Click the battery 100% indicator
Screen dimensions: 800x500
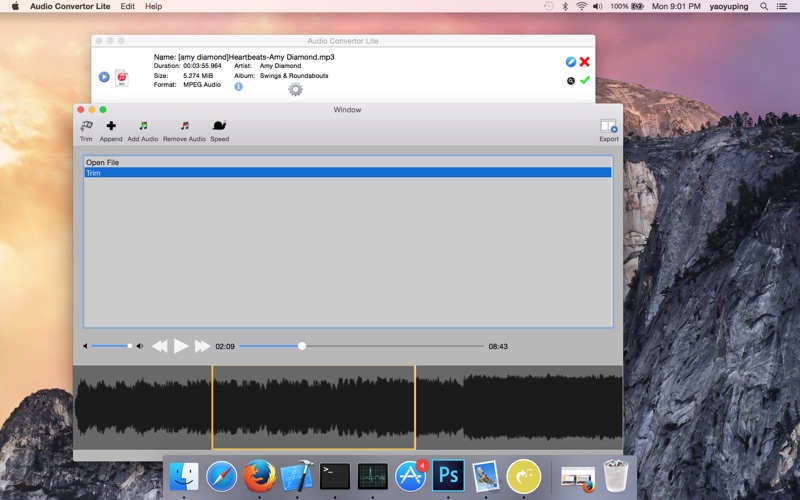tap(627, 6)
